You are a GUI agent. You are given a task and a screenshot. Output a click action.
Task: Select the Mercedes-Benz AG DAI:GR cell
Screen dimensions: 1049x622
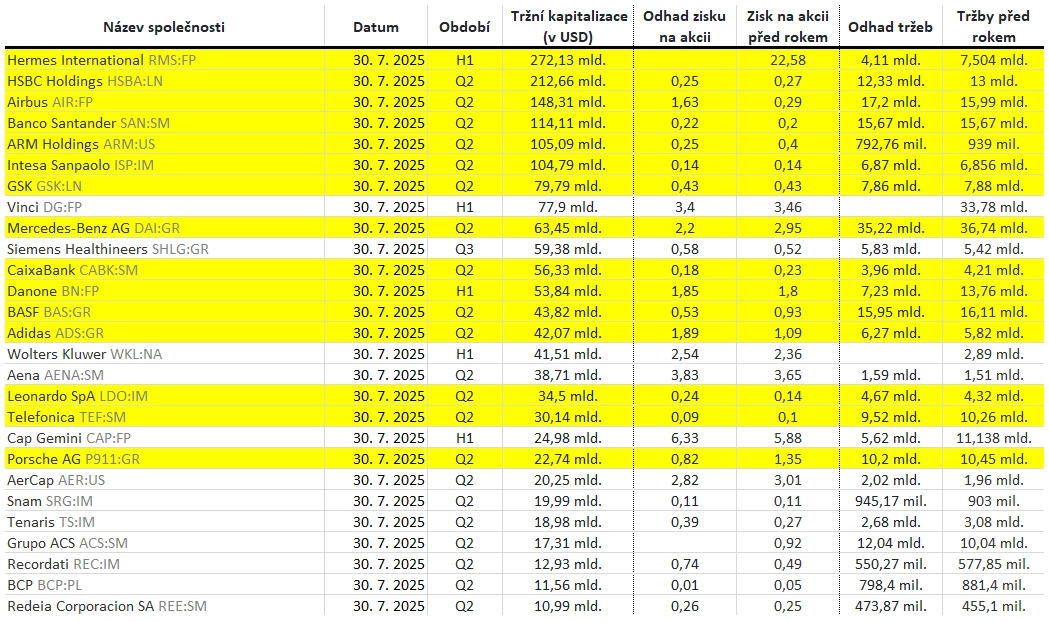(165, 228)
